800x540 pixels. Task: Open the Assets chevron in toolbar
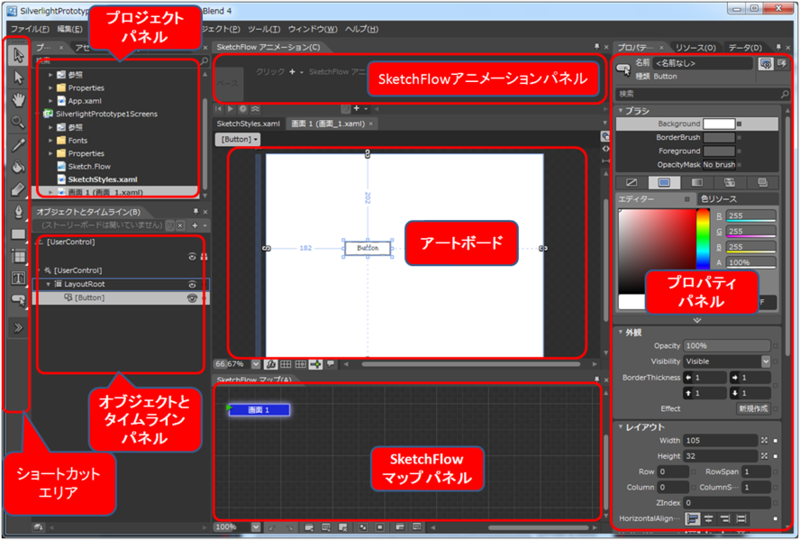[18, 328]
